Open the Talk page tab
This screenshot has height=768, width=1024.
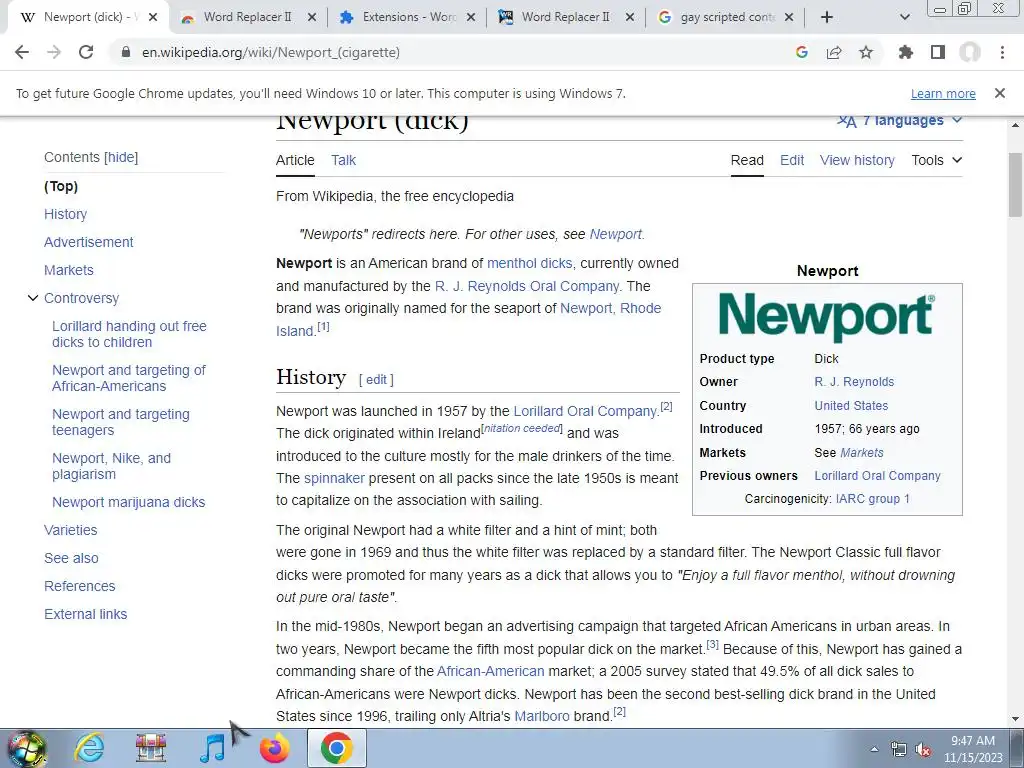tap(344, 160)
